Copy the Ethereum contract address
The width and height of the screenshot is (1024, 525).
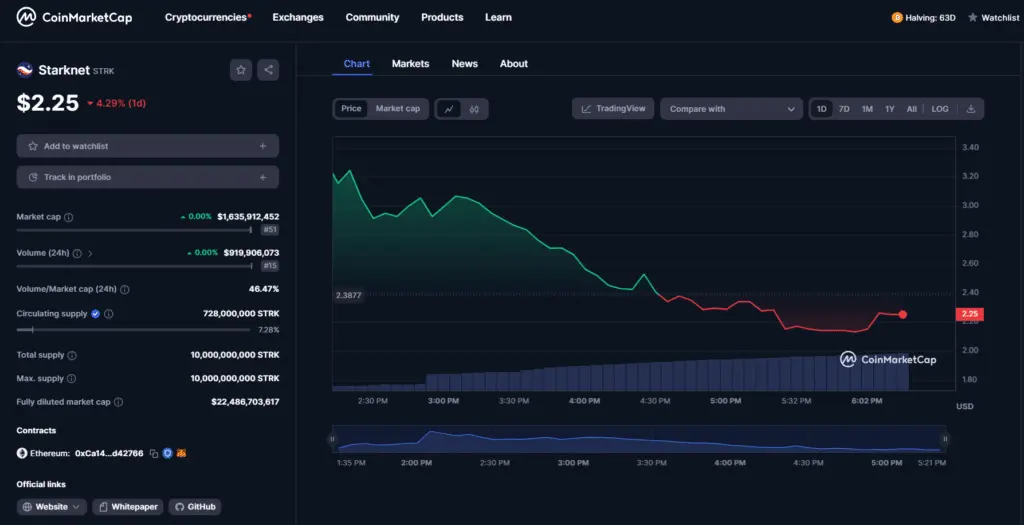pyautogui.click(x=154, y=453)
